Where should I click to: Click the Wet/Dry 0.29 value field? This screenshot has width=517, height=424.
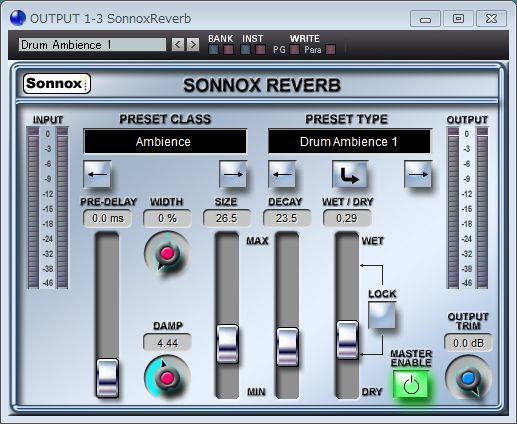click(347, 218)
